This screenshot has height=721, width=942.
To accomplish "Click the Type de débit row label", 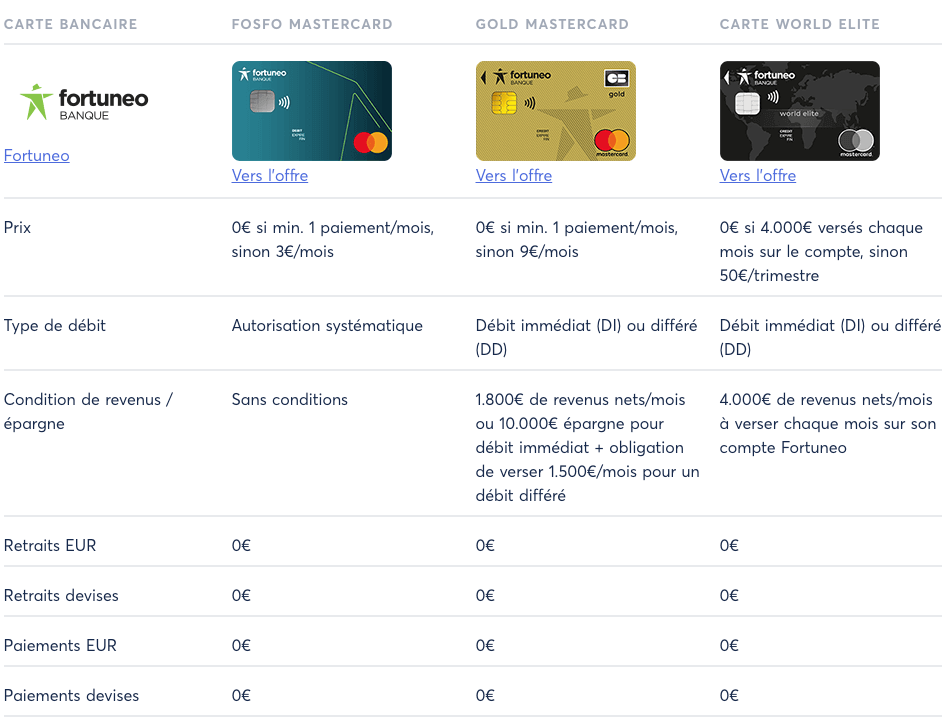I will click(x=55, y=326).
